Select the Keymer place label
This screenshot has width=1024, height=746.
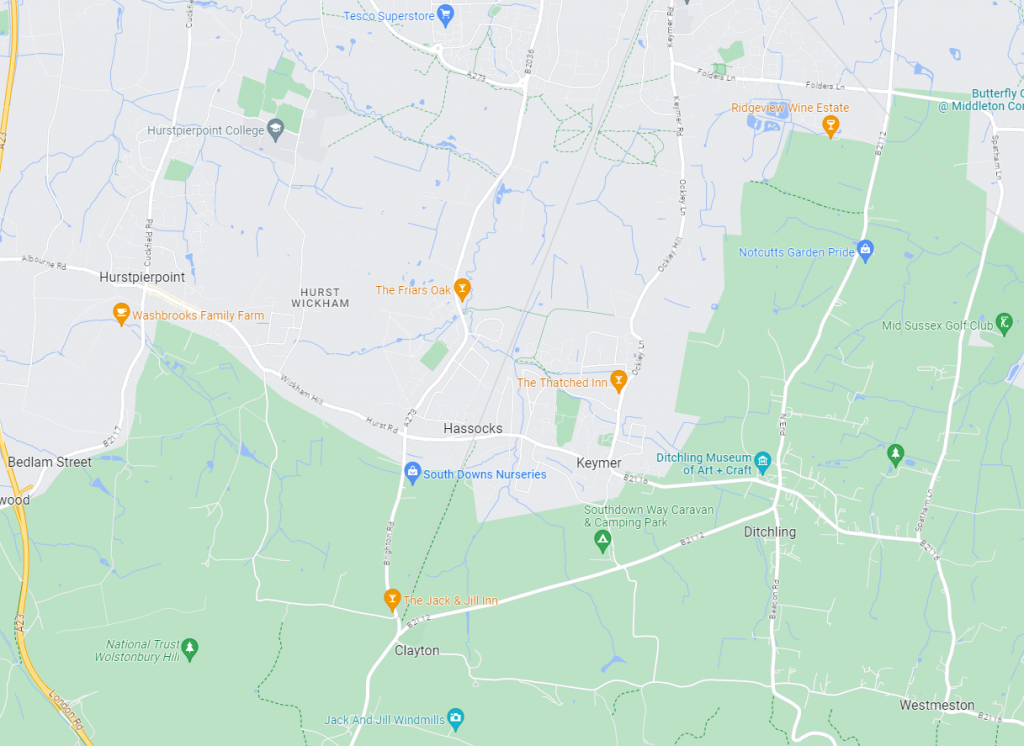pos(599,463)
